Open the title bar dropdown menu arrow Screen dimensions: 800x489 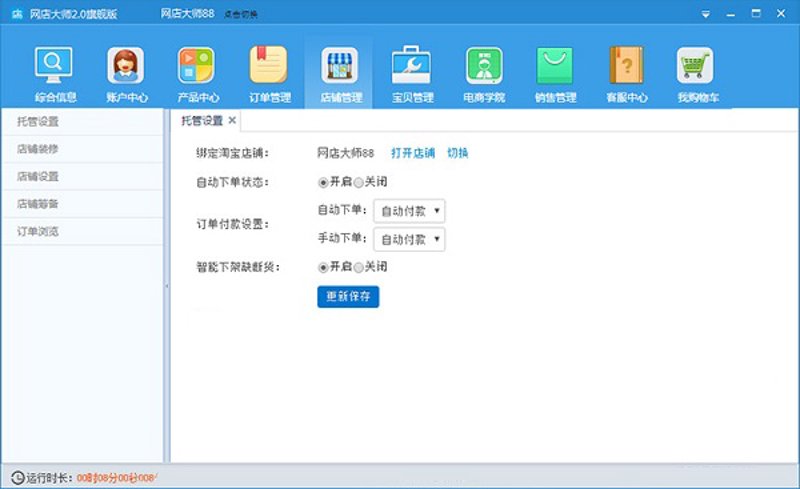(706, 14)
